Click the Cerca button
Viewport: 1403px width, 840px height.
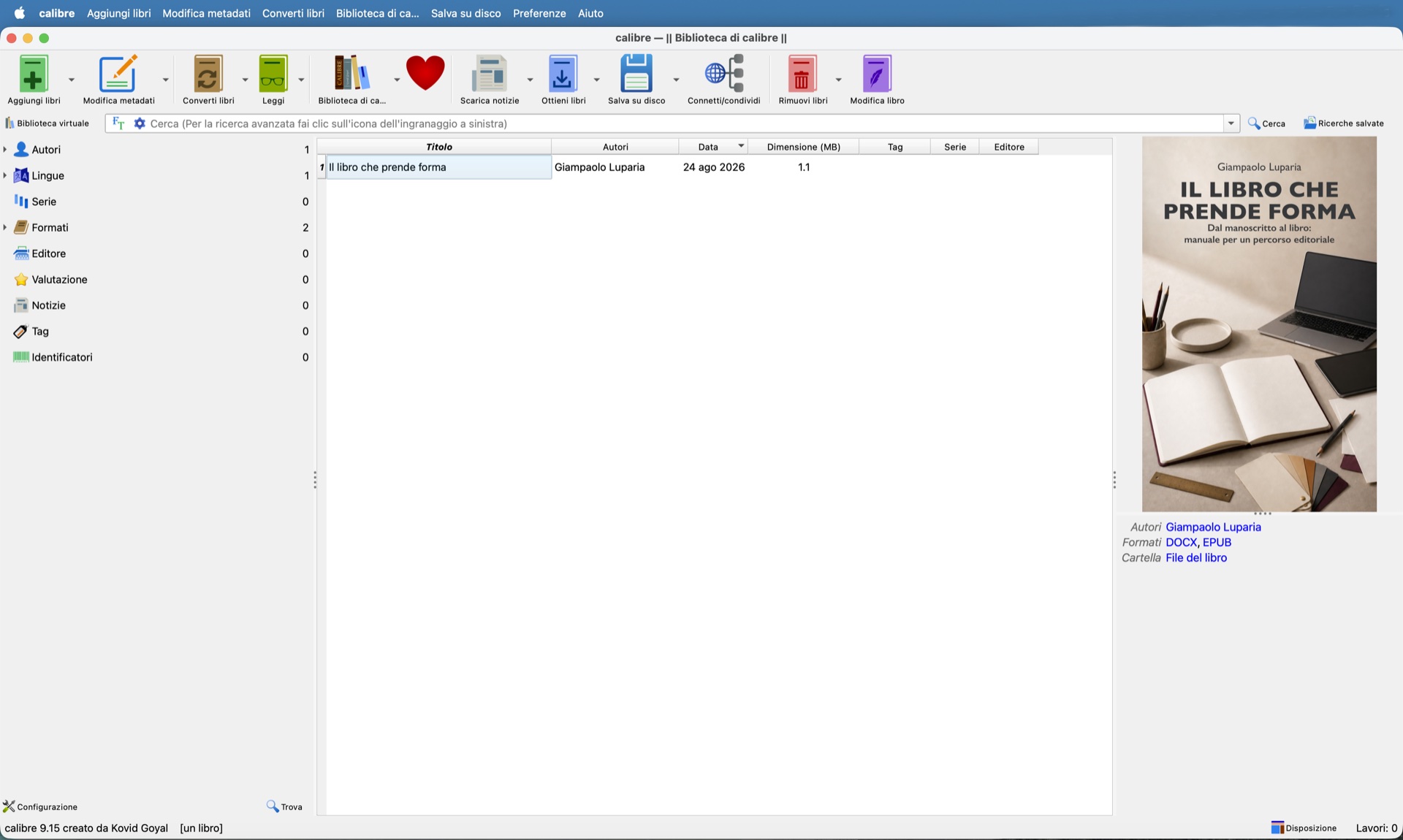1266,123
